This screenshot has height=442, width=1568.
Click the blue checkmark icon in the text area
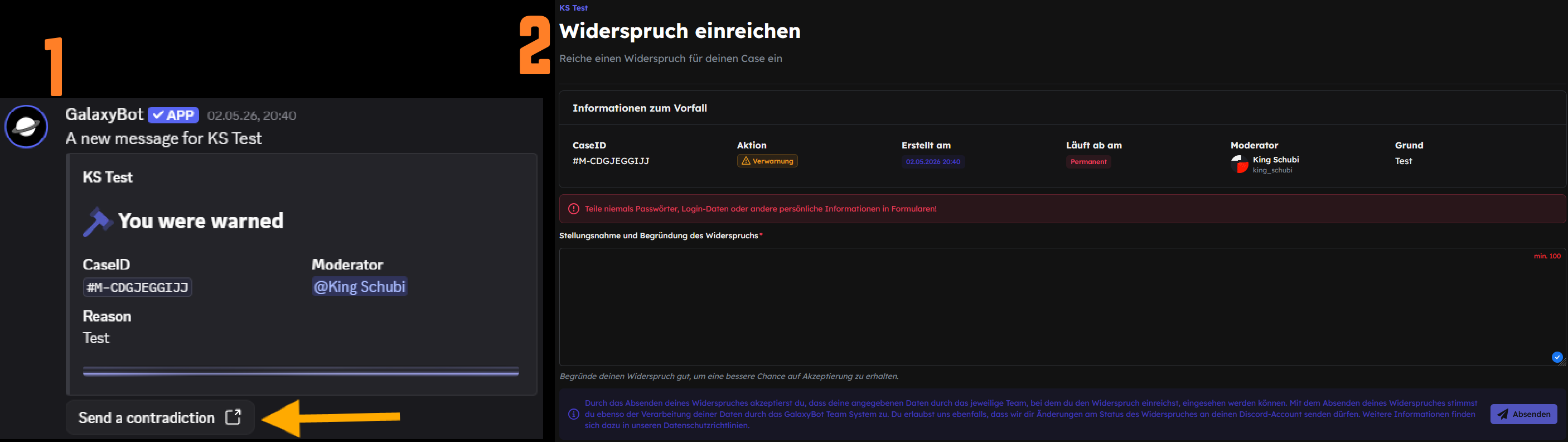(1556, 357)
